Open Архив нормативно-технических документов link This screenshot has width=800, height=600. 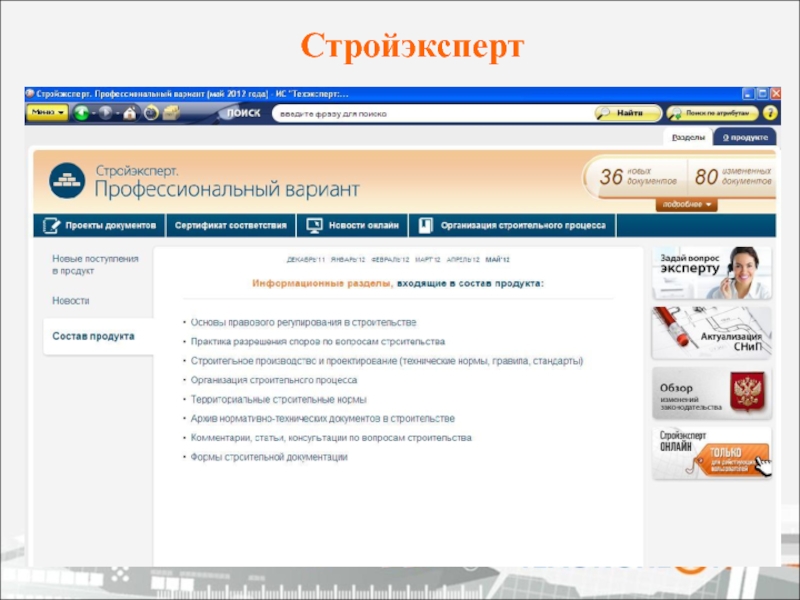(x=322, y=418)
